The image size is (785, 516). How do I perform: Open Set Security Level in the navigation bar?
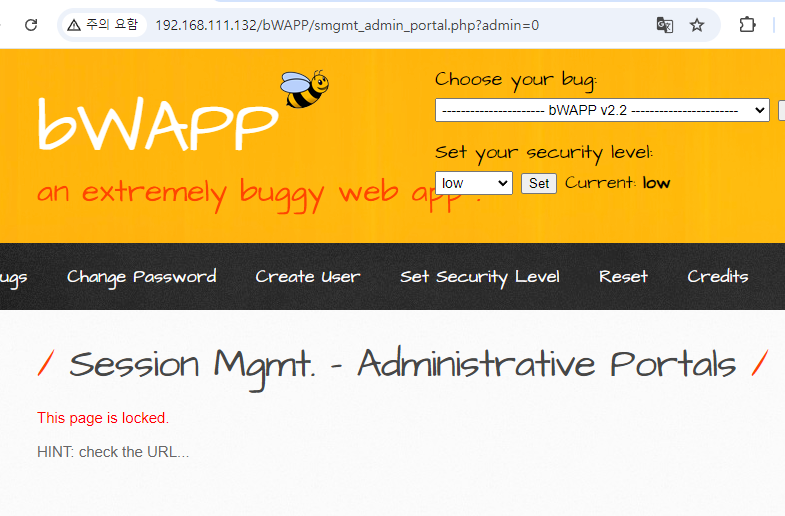(480, 277)
